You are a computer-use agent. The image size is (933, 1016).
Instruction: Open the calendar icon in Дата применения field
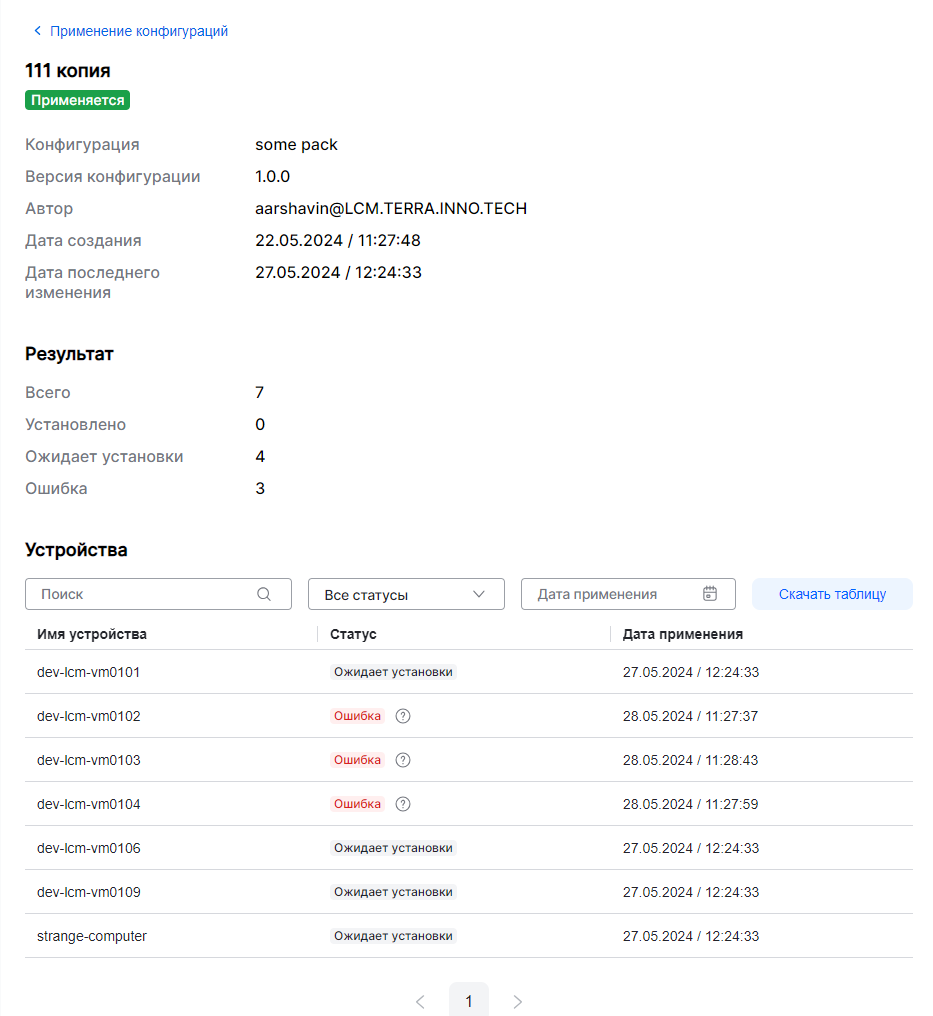(x=710, y=594)
